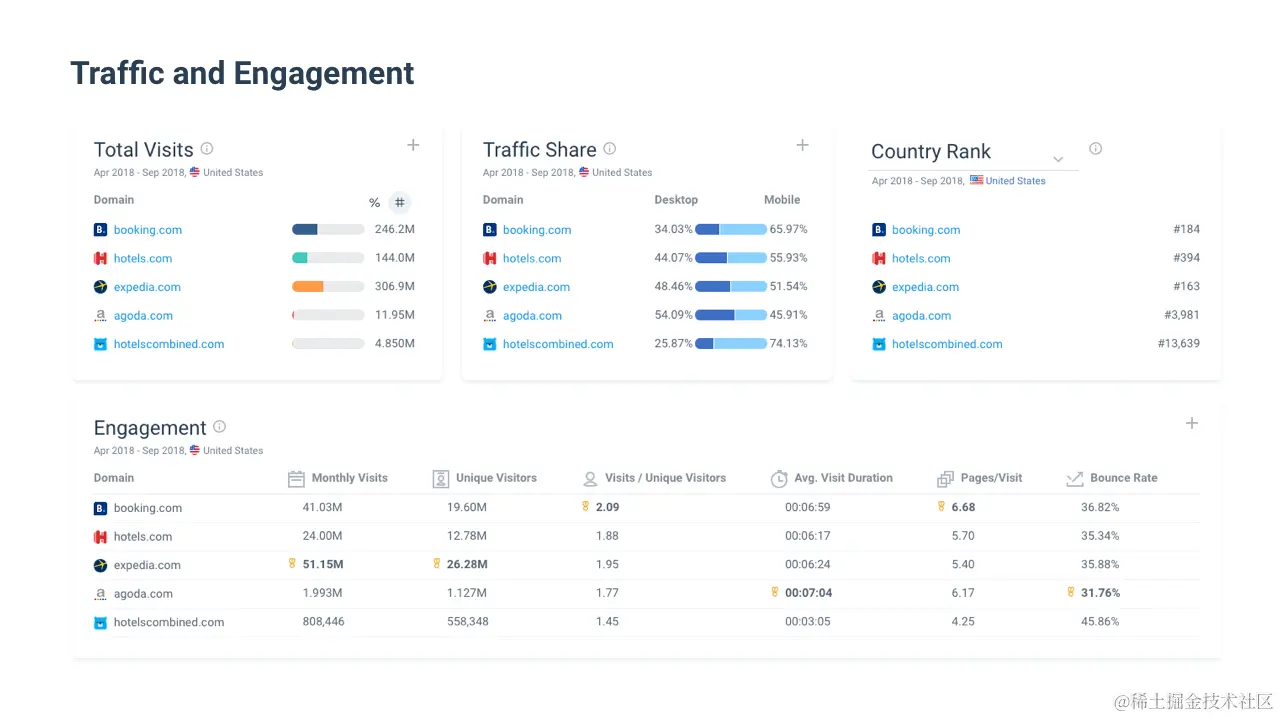Switch Total Visits to number view
This screenshot has width=1280, height=718.
(x=399, y=203)
